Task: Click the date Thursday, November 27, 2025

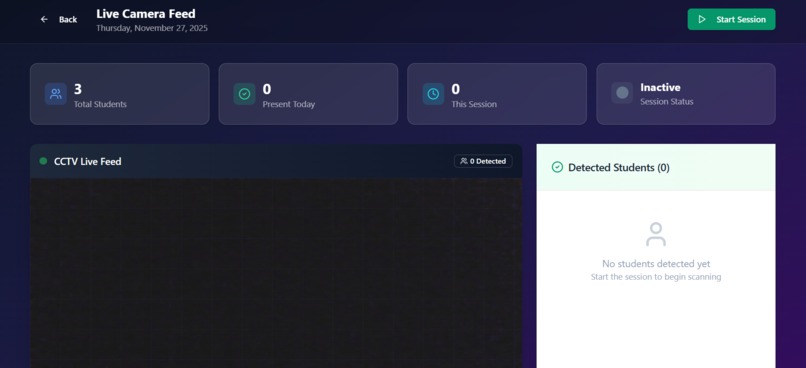Action: pos(152,28)
